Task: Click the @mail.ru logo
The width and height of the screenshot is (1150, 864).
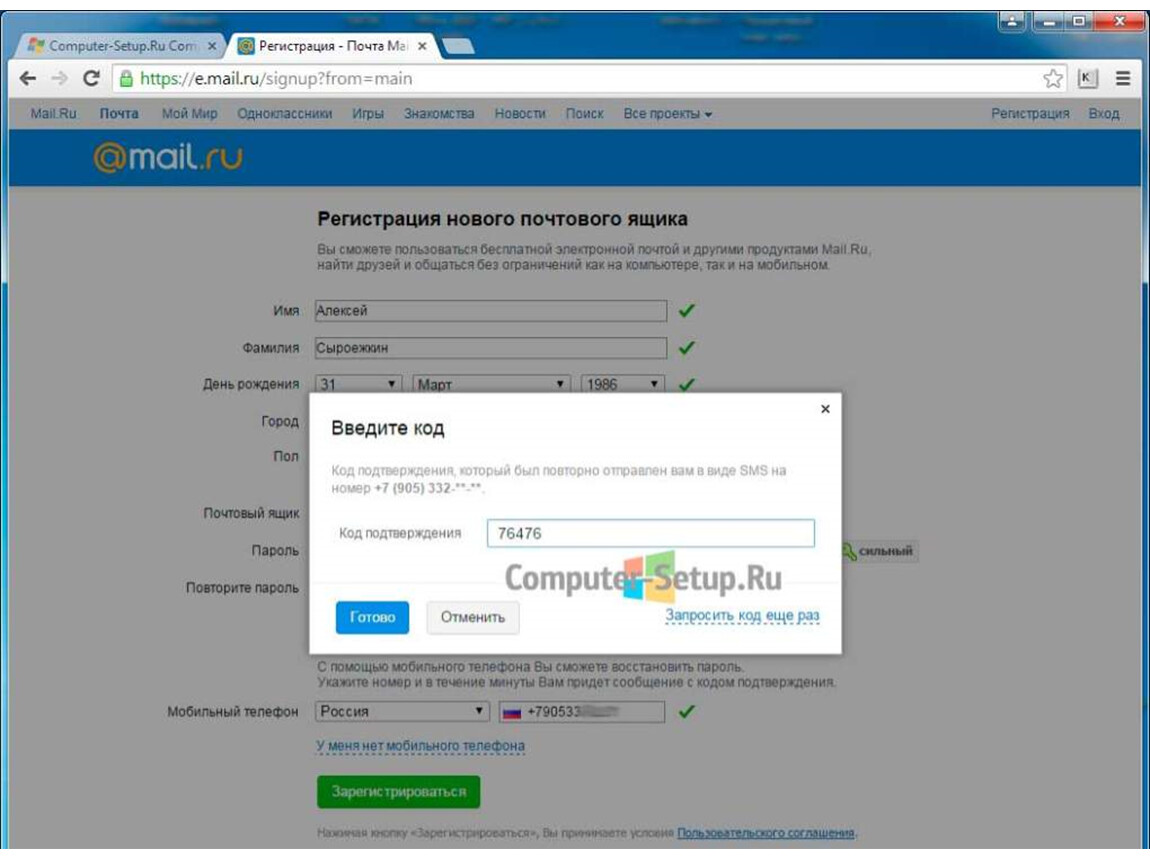Action: coord(168,157)
